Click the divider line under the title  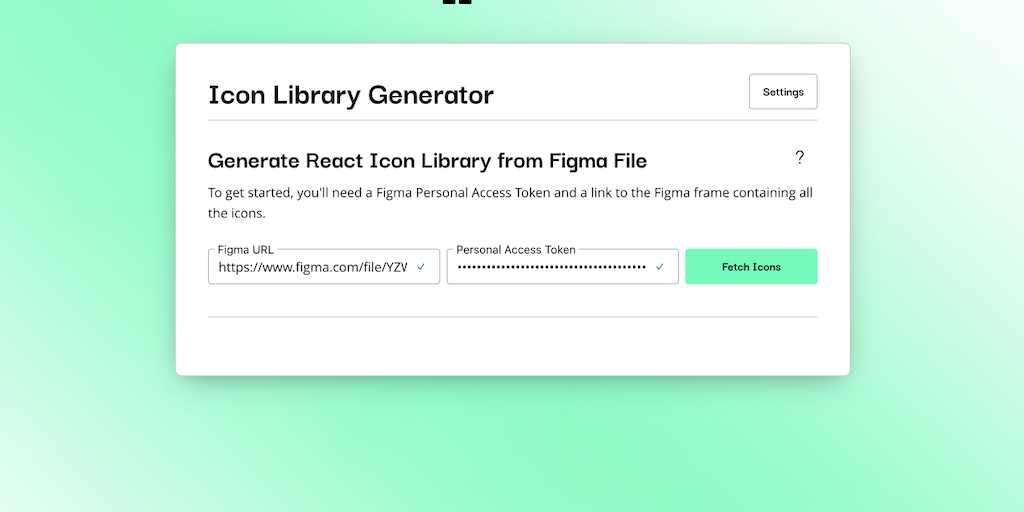[x=512, y=120]
